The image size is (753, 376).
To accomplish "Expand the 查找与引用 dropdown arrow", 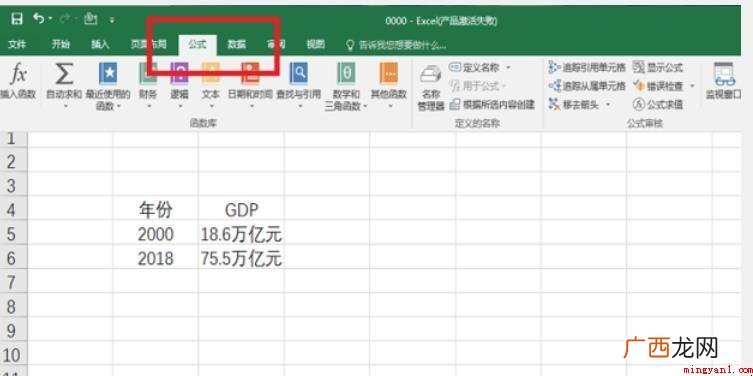I will (299, 106).
